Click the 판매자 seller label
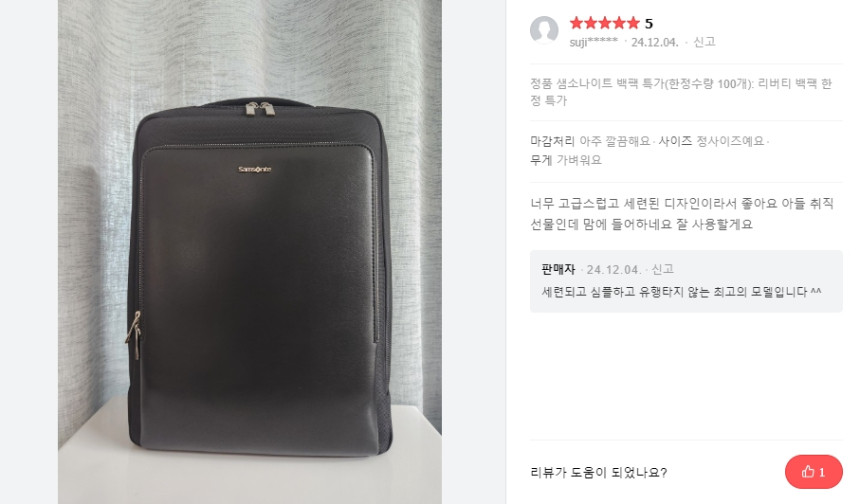This screenshot has width=860, height=504. click(558, 269)
